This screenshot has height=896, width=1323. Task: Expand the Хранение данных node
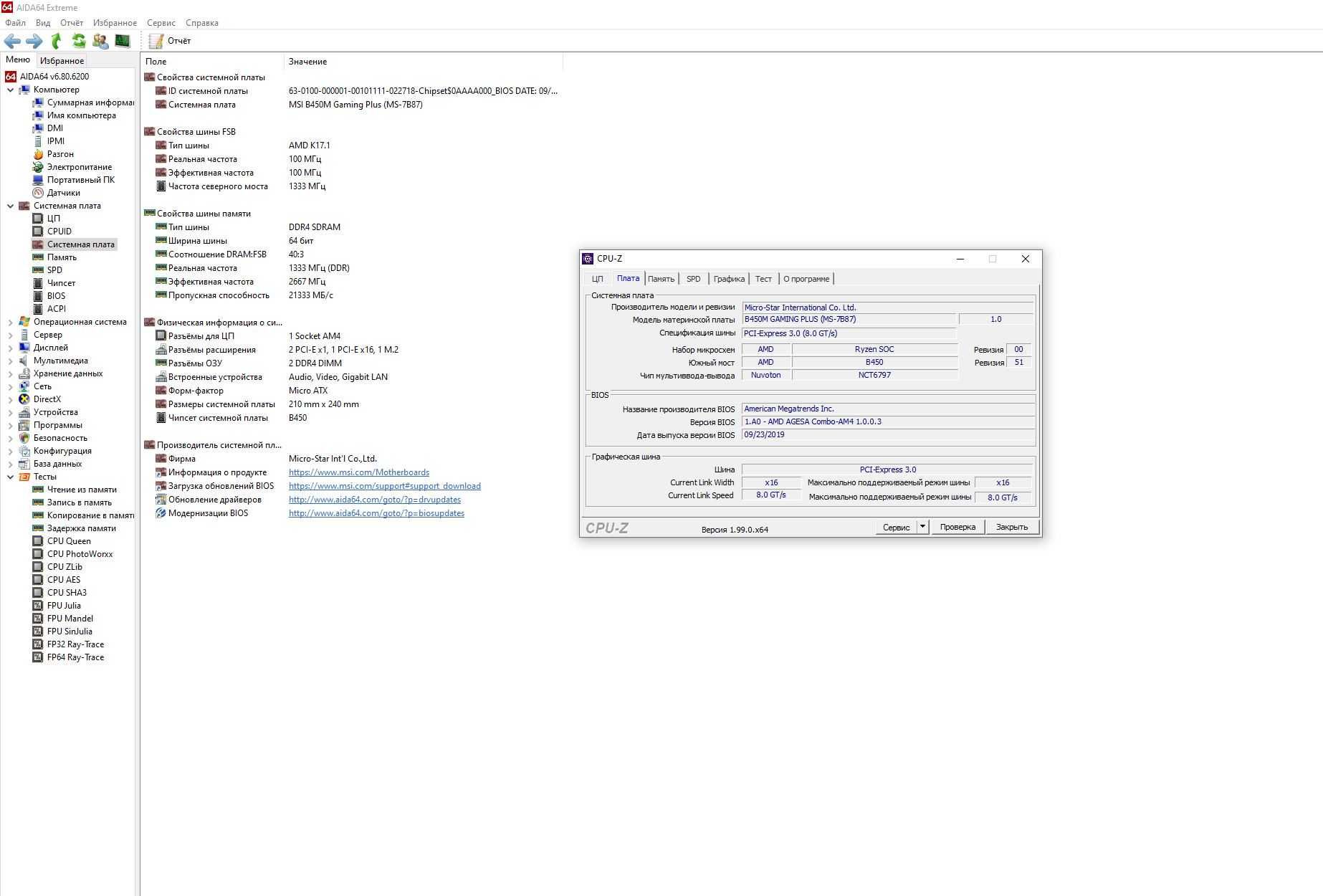coord(10,373)
